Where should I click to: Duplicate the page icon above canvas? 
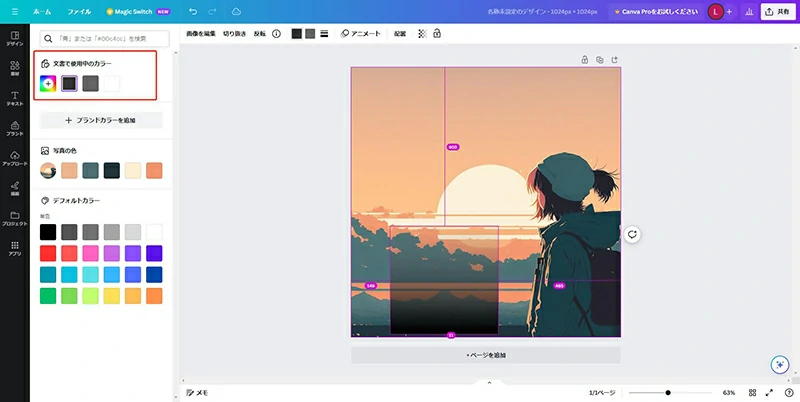(x=599, y=60)
